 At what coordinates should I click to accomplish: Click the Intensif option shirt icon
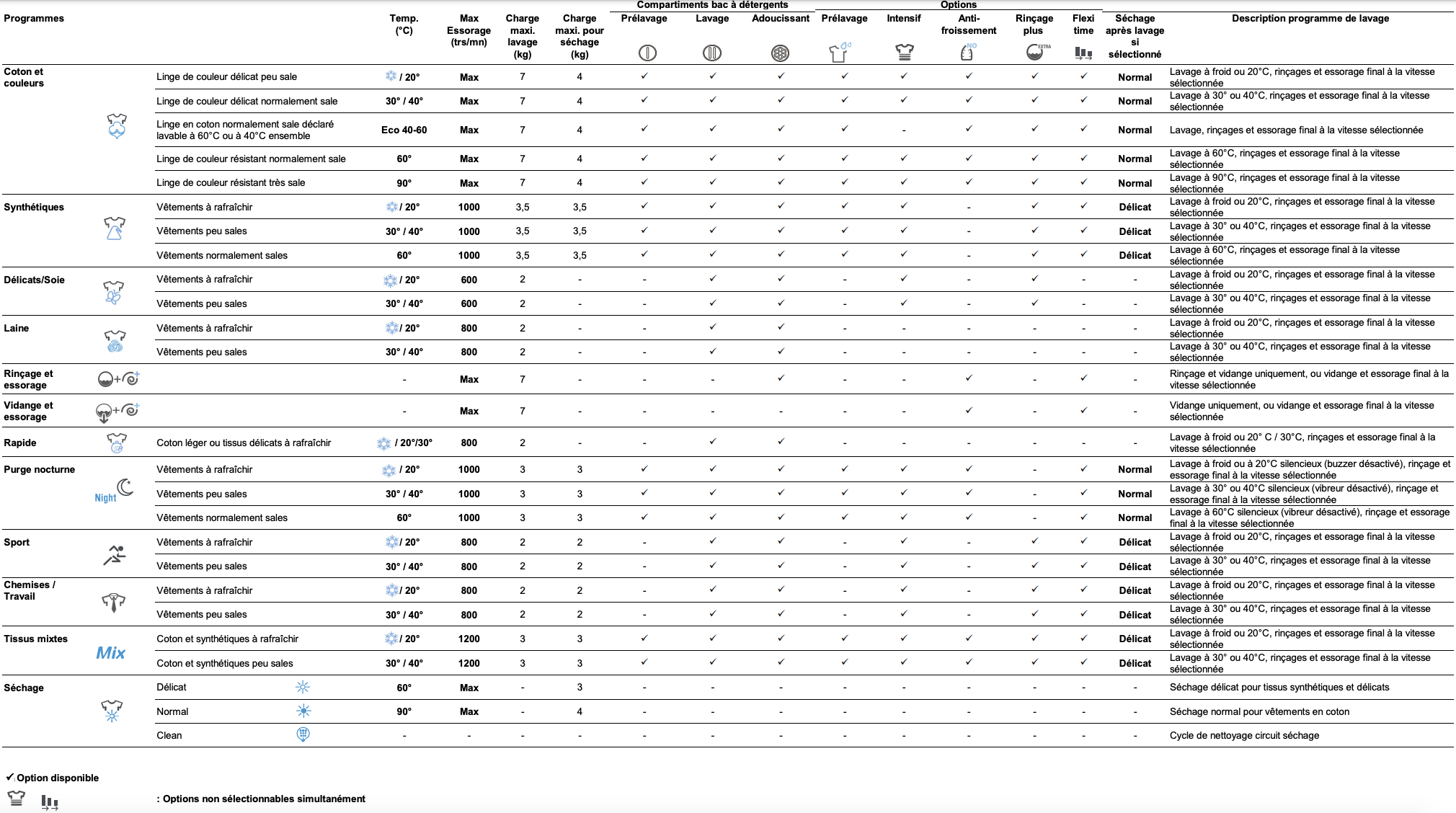pyautogui.click(x=904, y=52)
